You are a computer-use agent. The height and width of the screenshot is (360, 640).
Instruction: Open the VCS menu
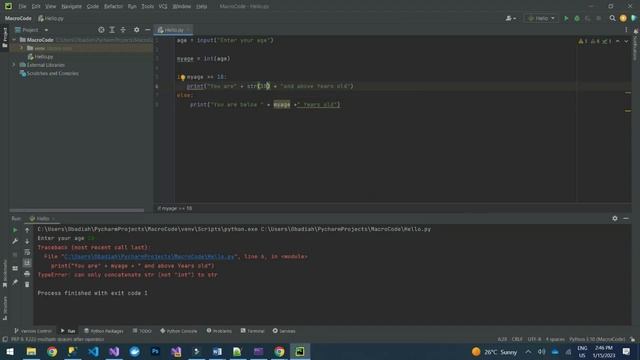(163, 6)
